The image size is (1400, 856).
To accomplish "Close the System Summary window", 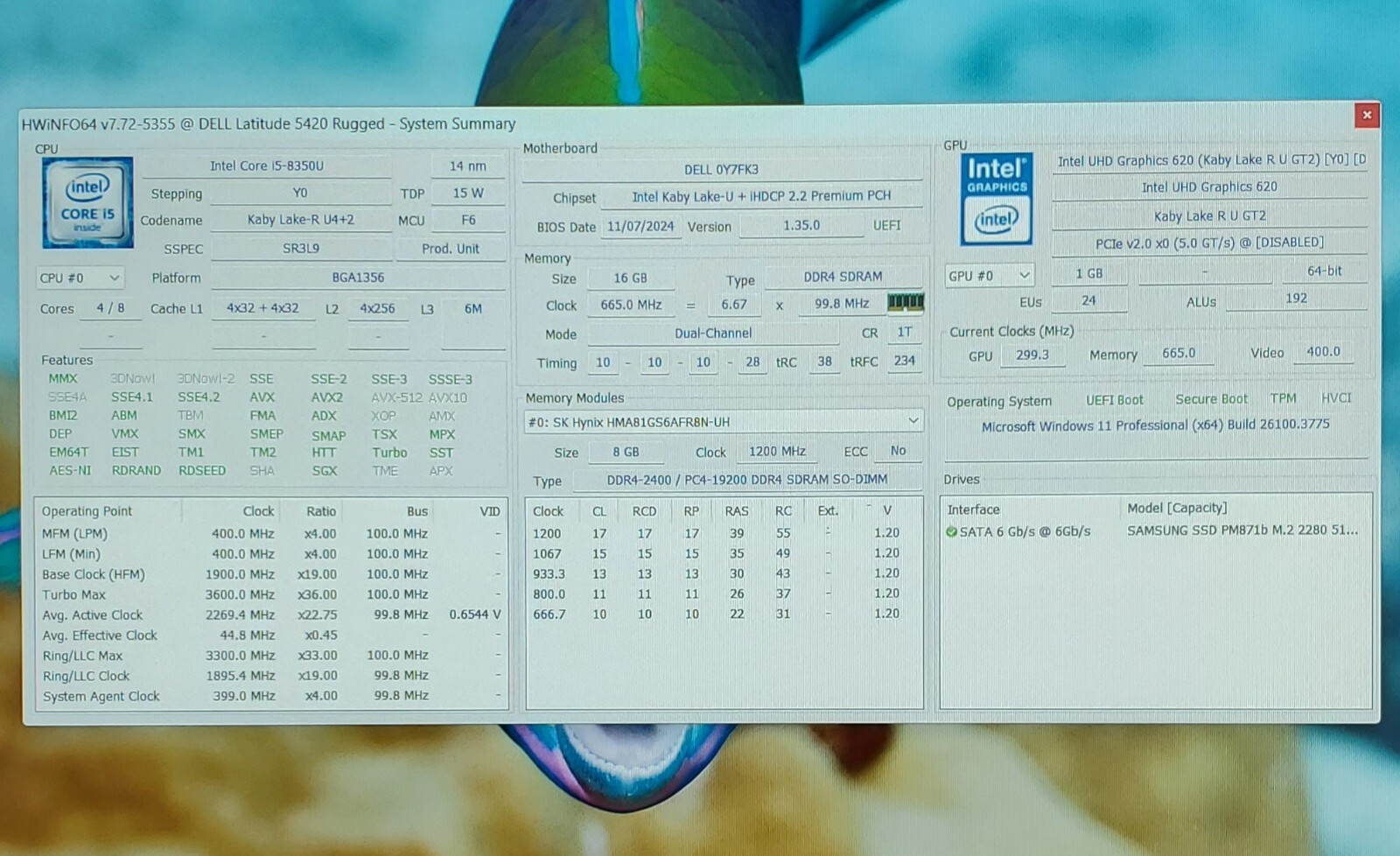I will [x=1367, y=115].
